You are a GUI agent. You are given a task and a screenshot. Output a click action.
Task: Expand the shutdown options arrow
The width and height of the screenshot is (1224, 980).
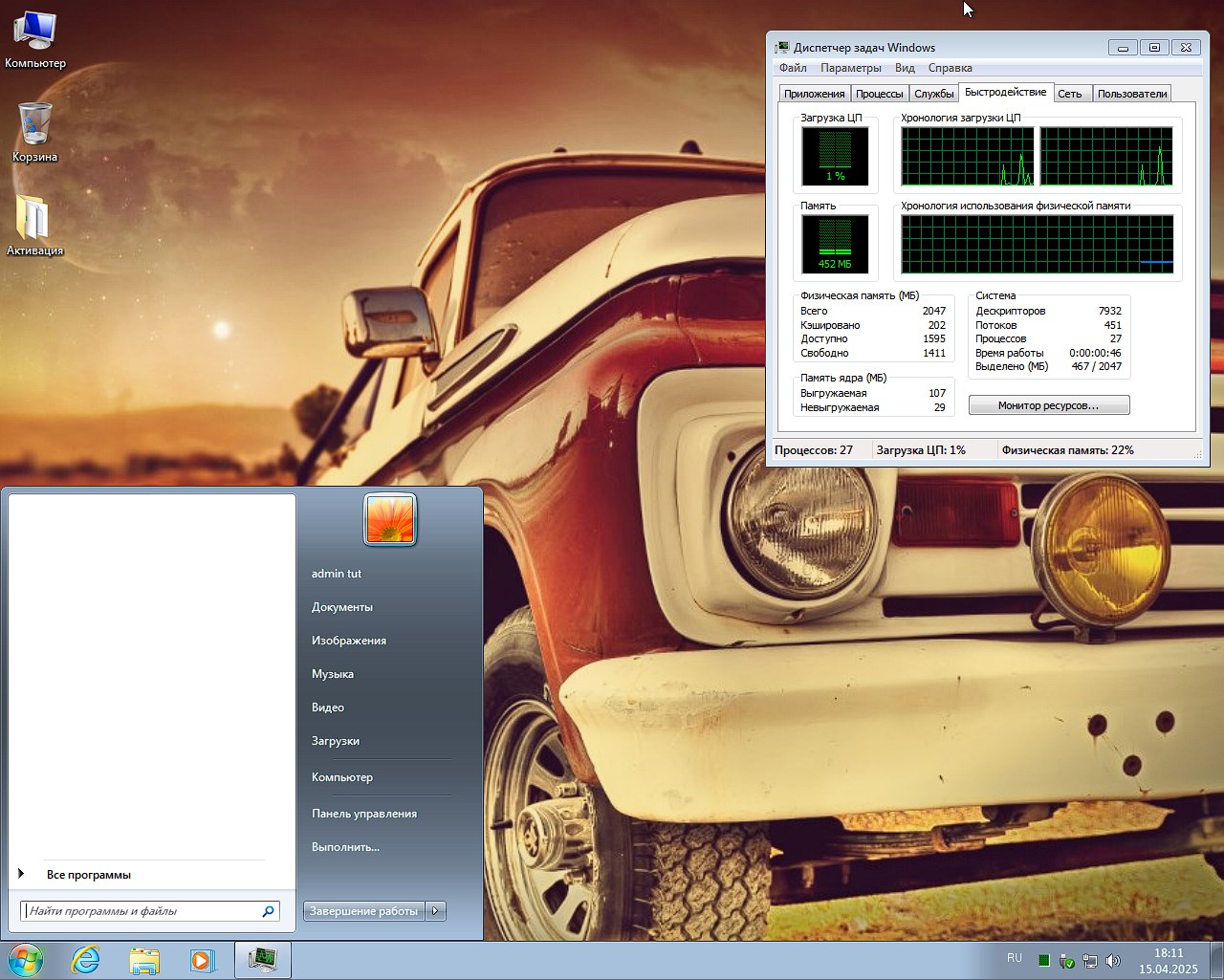(436, 911)
